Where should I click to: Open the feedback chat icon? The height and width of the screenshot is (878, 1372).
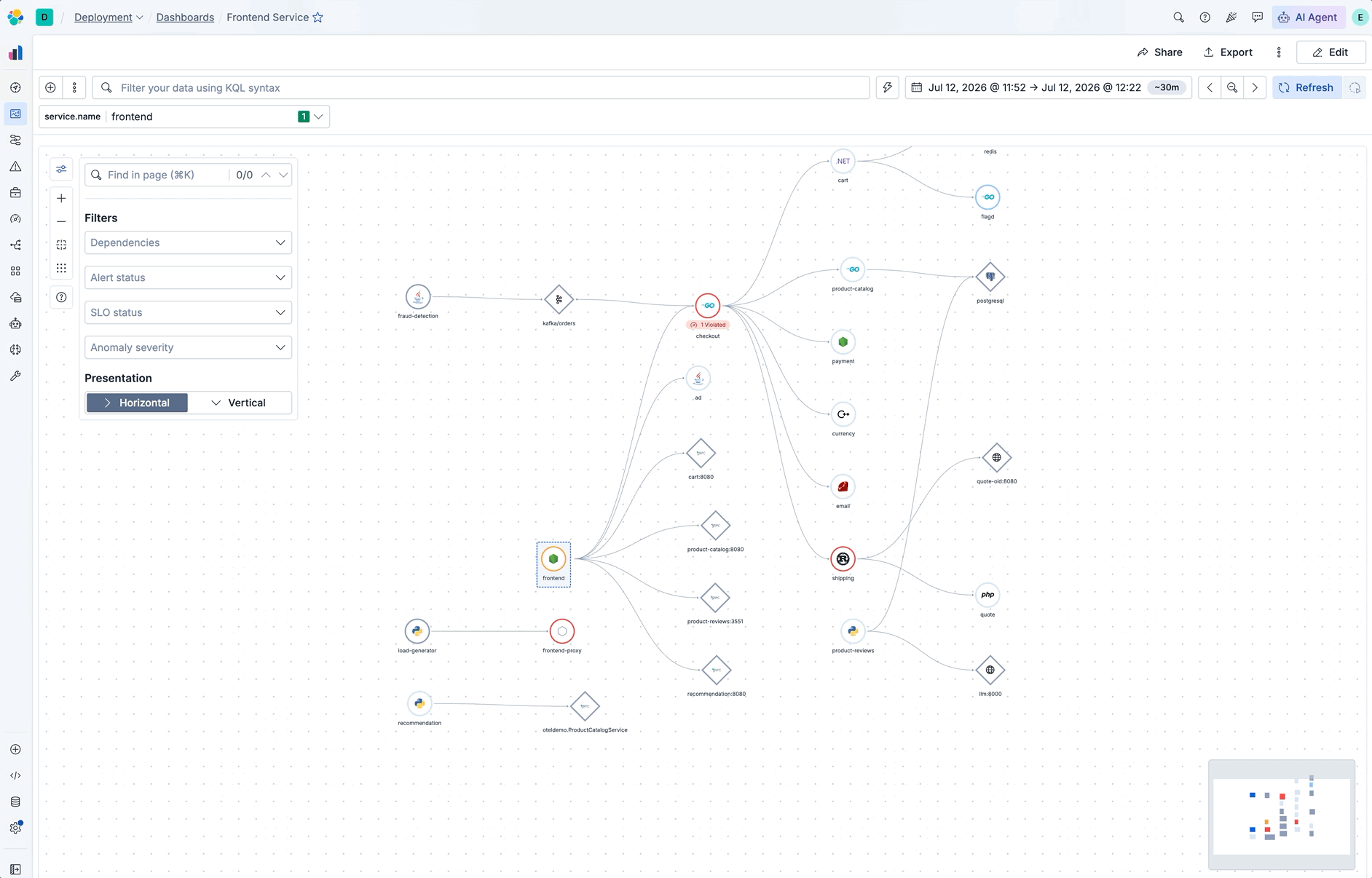(x=1257, y=17)
